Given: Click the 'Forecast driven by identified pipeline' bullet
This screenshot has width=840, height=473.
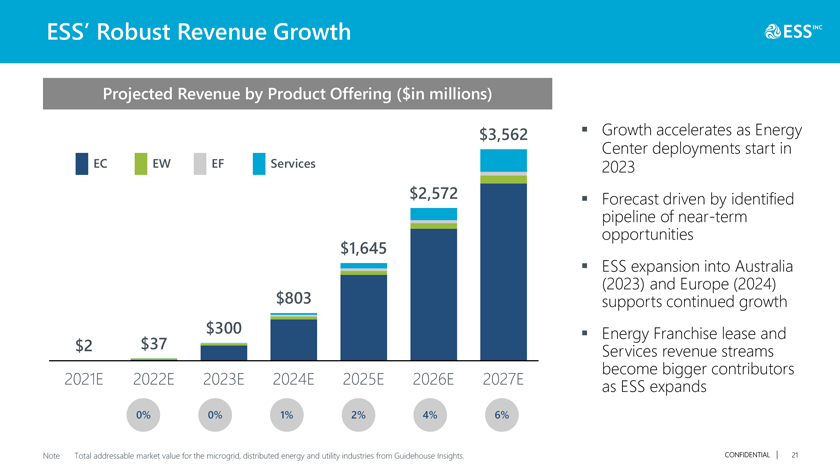Looking at the screenshot, I should [698, 216].
